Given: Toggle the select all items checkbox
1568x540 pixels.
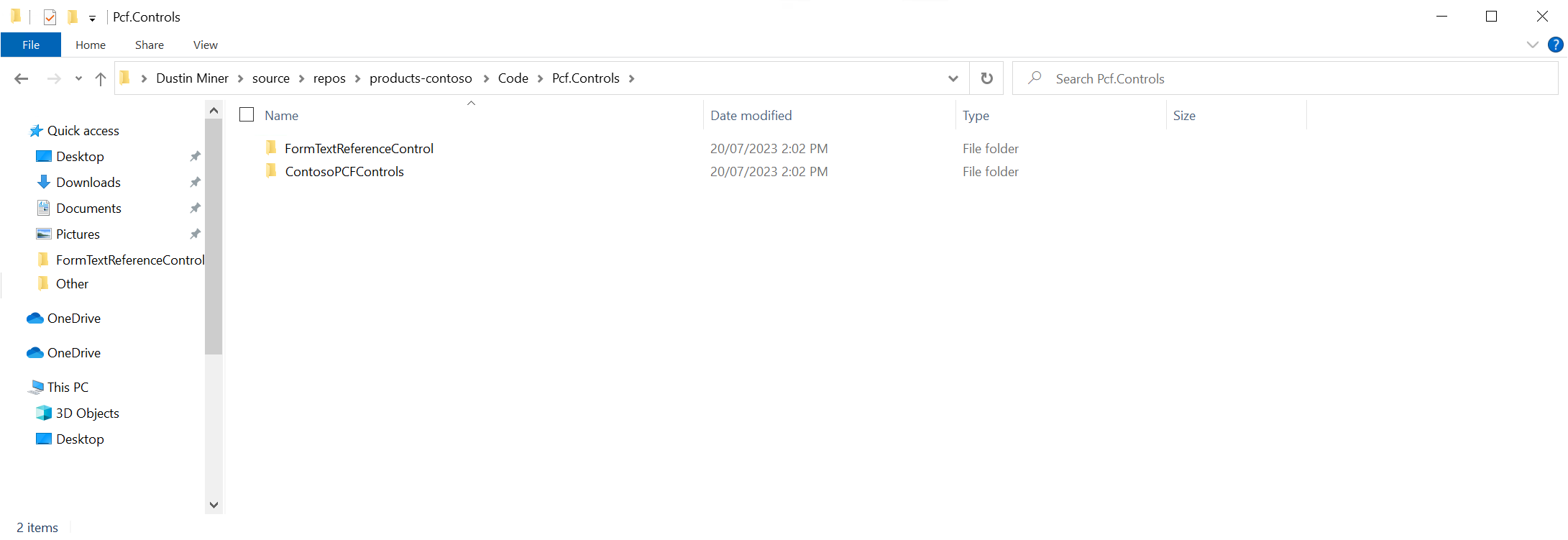Looking at the screenshot, I should pyautogui.click(x=247, y=115).
